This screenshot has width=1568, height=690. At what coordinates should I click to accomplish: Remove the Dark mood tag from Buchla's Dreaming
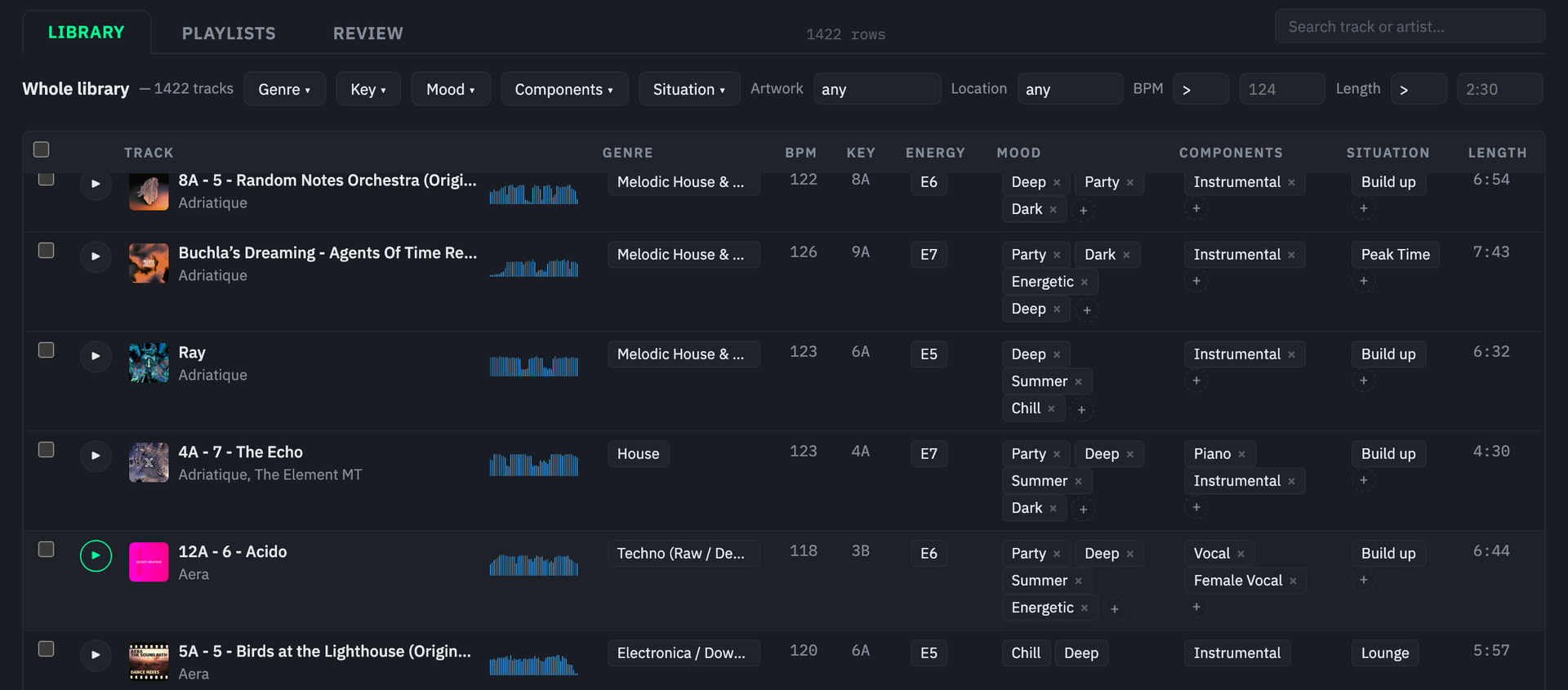pos(1126,255)
